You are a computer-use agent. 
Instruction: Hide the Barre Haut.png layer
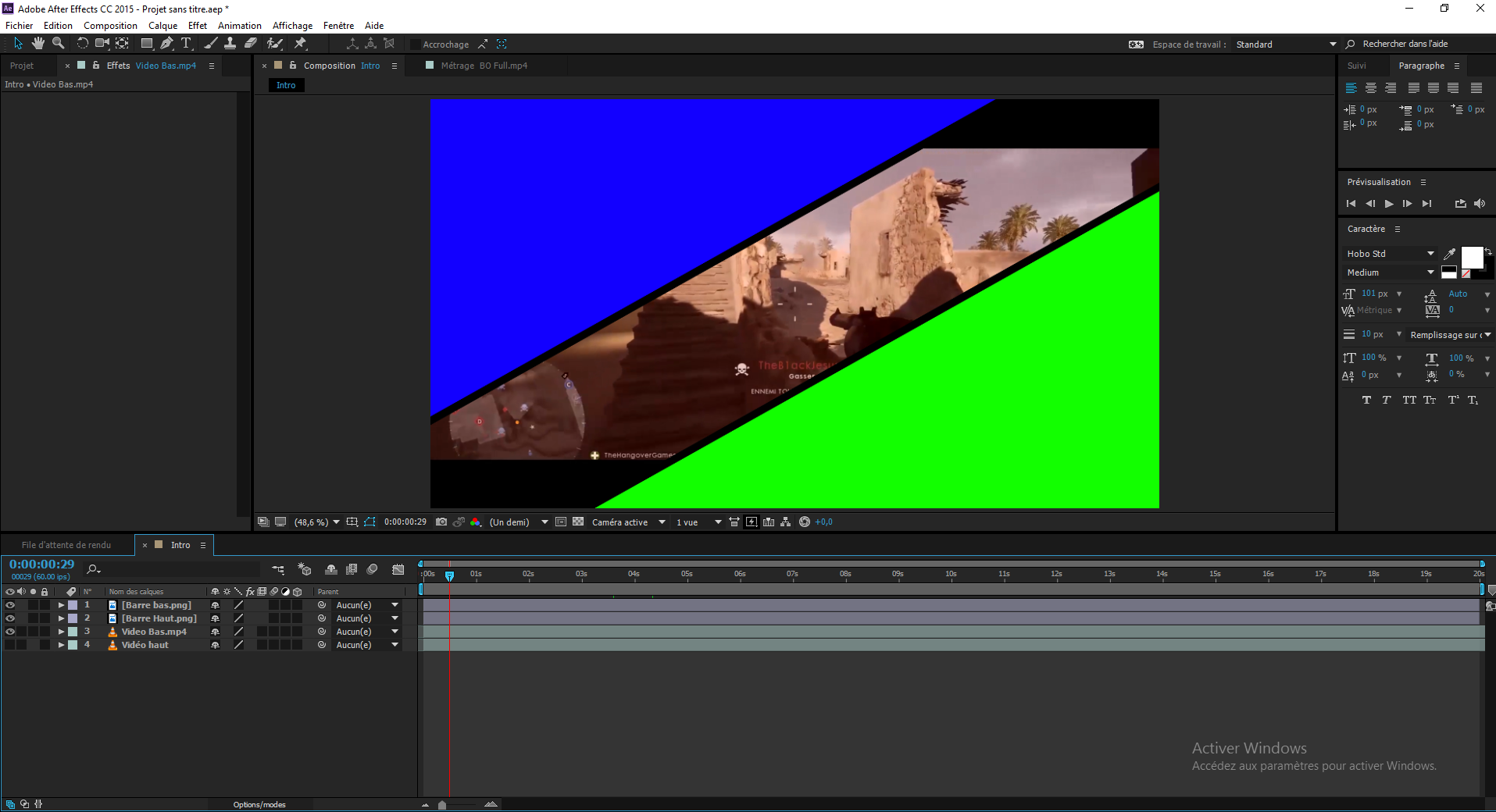click(x=10, y=618)
